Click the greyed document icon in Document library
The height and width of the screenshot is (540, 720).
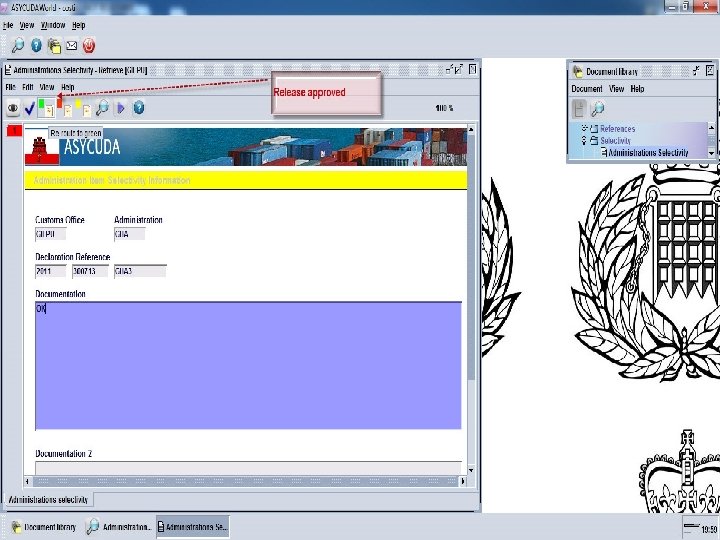579,109
